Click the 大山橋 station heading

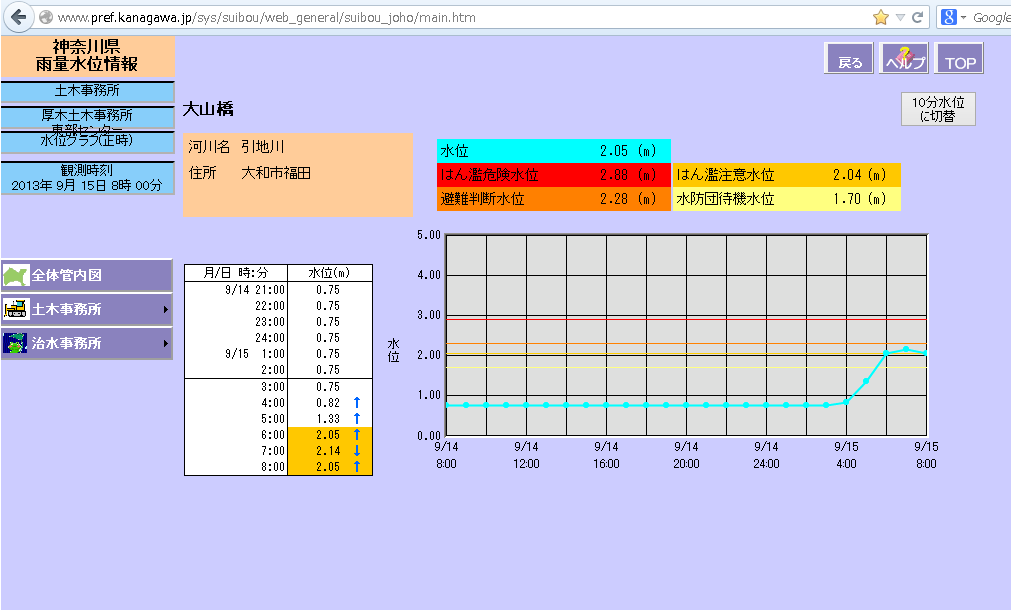208,109
